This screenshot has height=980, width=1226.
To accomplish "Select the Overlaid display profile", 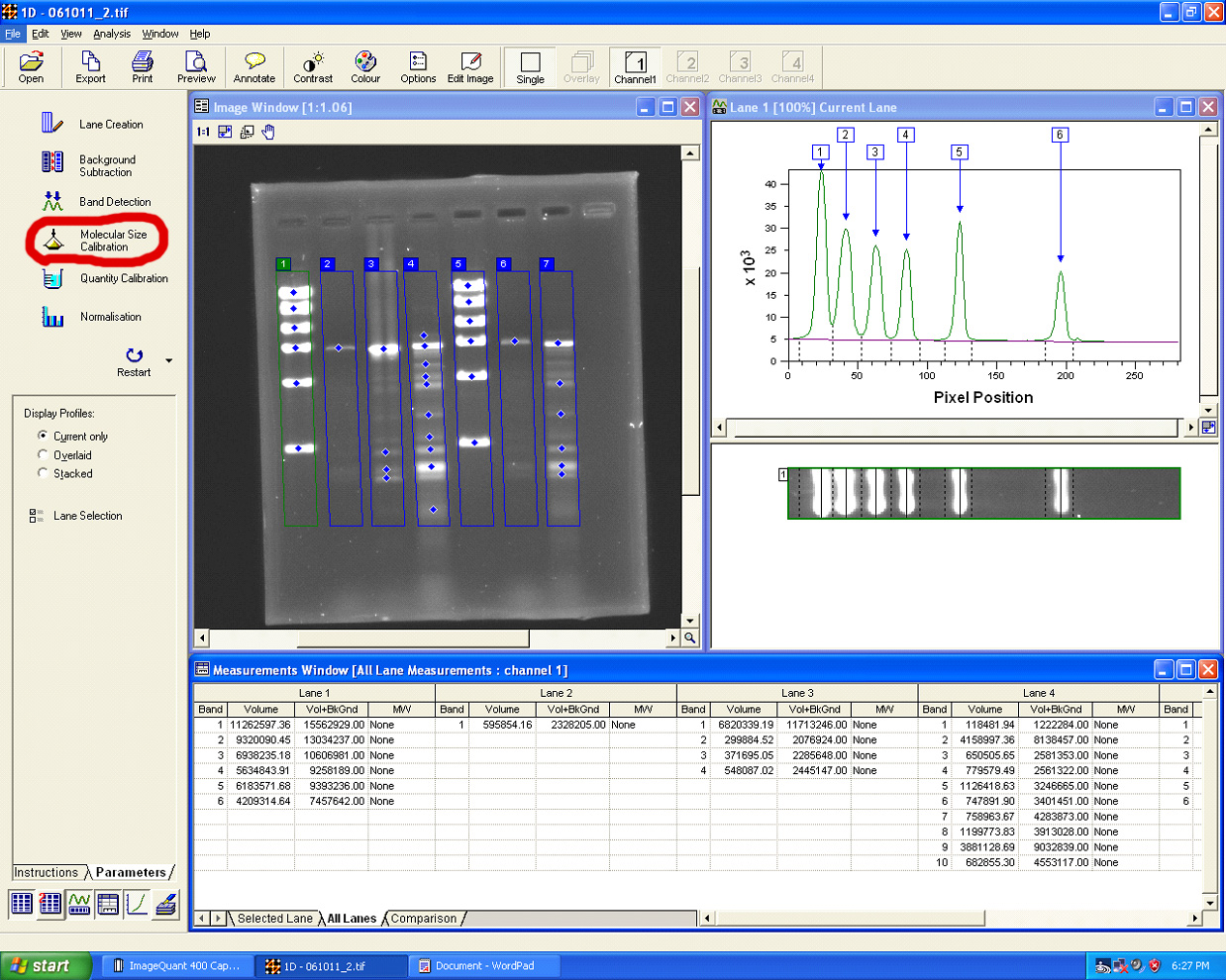I will [x=43, y=454].
